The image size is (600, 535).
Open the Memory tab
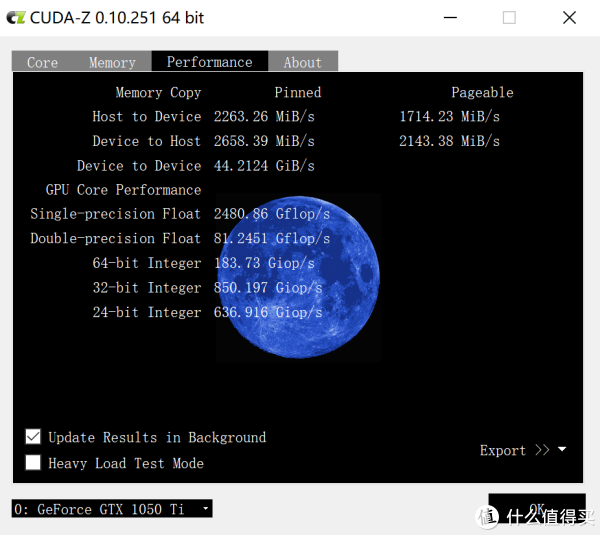click(112, 62)
